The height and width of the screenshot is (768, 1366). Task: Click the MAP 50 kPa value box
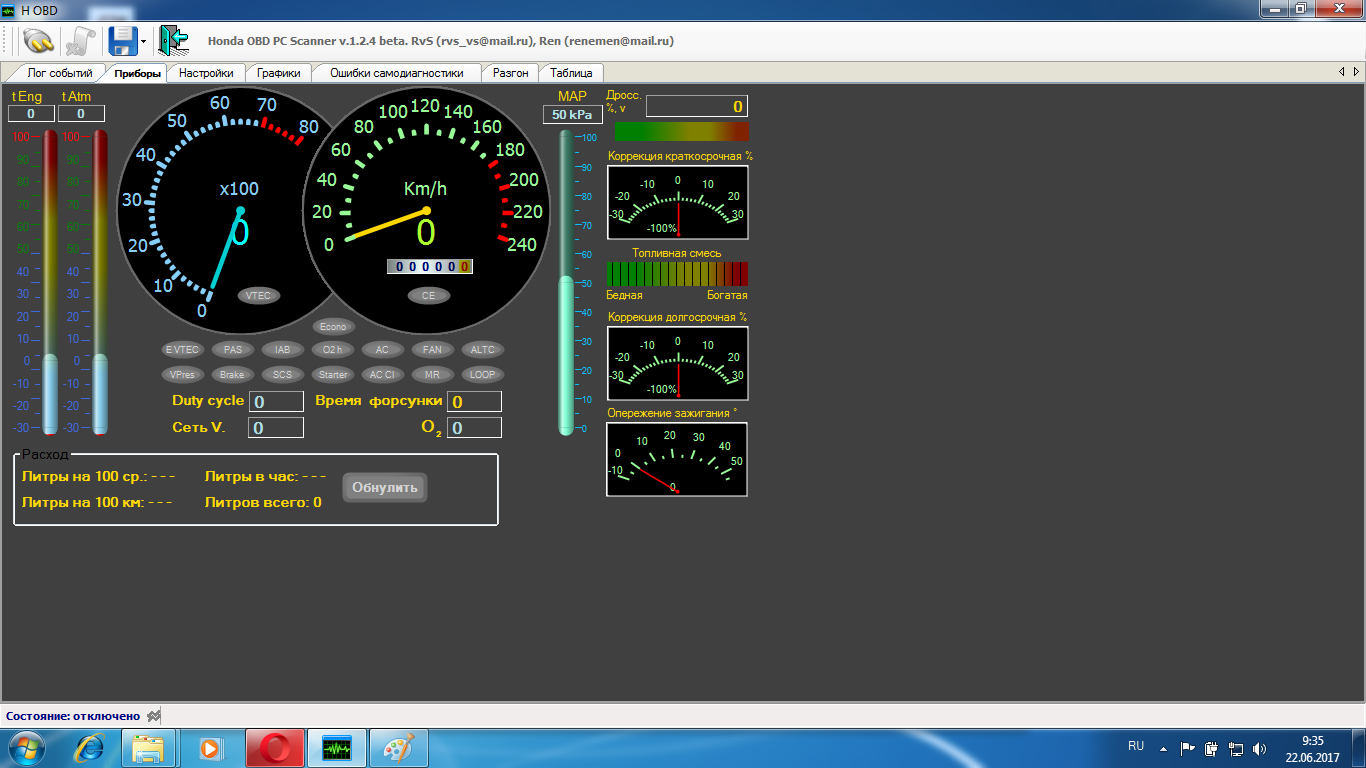coord(573,115)
